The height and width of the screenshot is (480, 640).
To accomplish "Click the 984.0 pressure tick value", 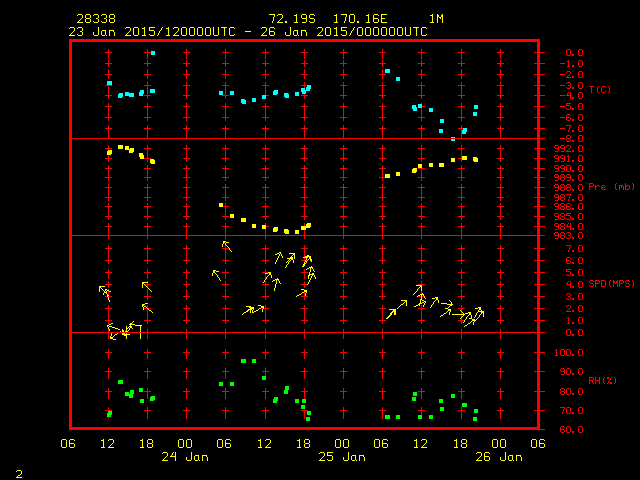I will point(569,227).
